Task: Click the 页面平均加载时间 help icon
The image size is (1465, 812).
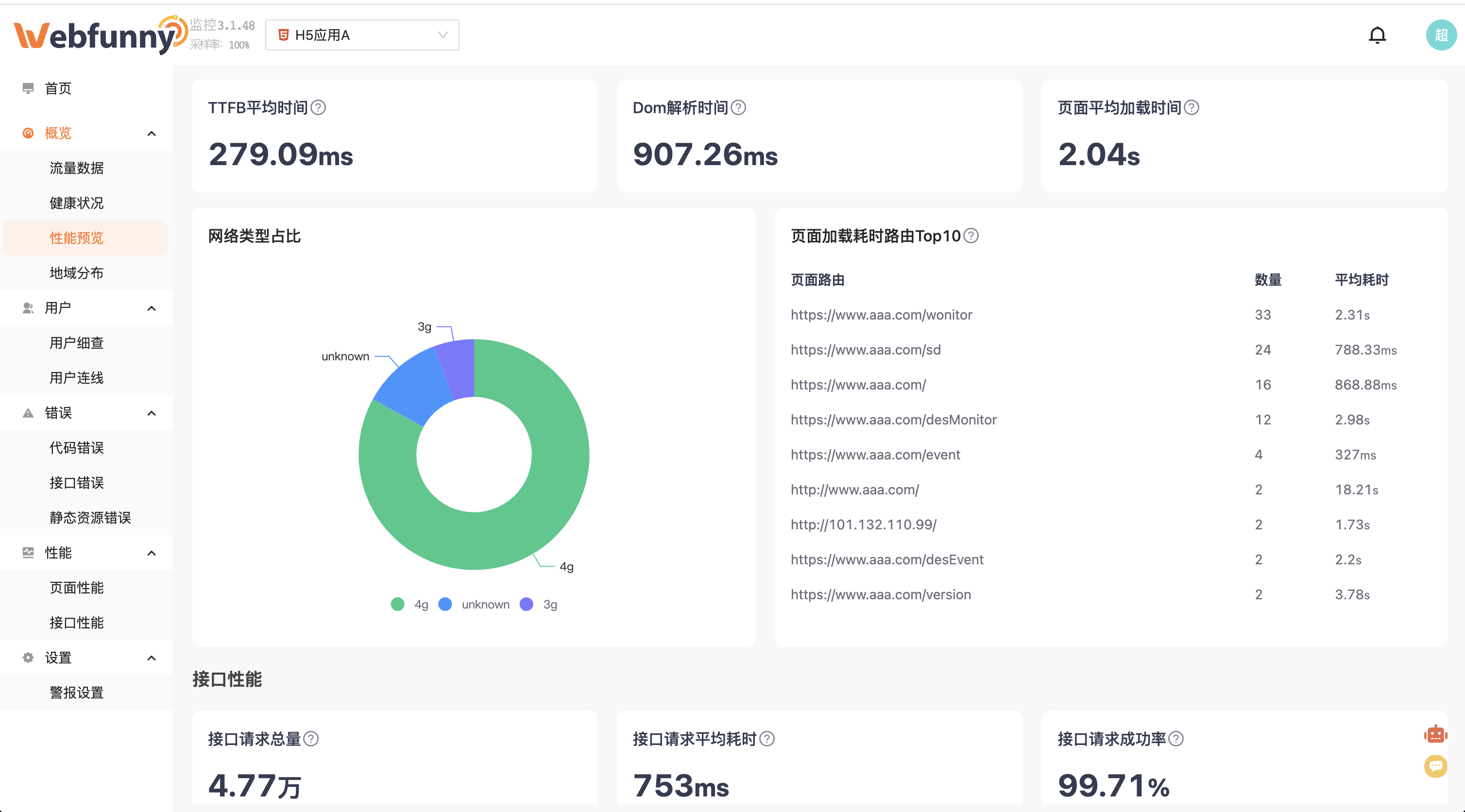Action: 1192,107
